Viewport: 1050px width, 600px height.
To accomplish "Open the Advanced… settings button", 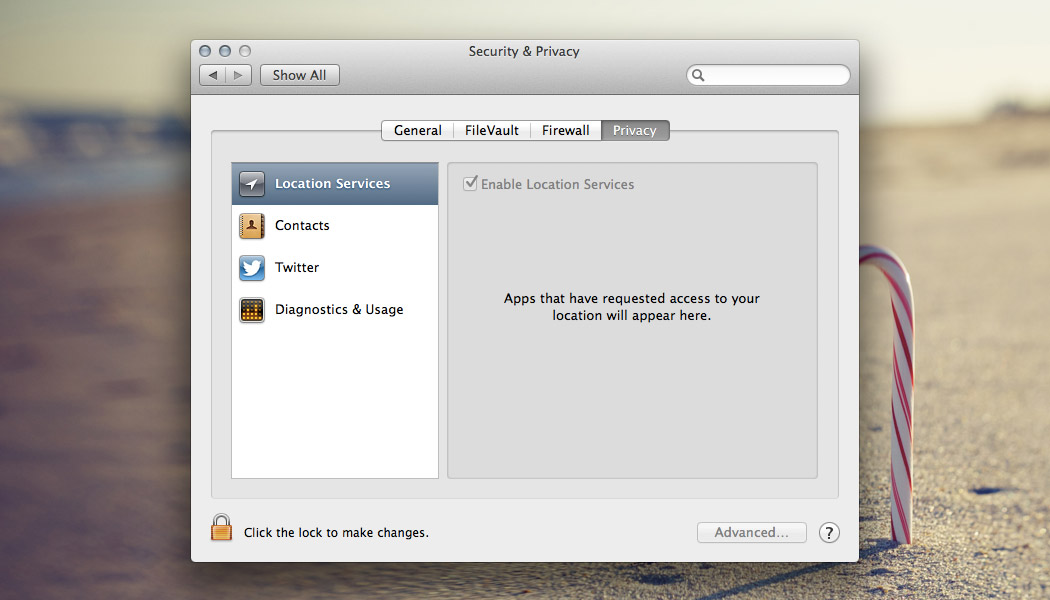I will click(x=751, y=532).
